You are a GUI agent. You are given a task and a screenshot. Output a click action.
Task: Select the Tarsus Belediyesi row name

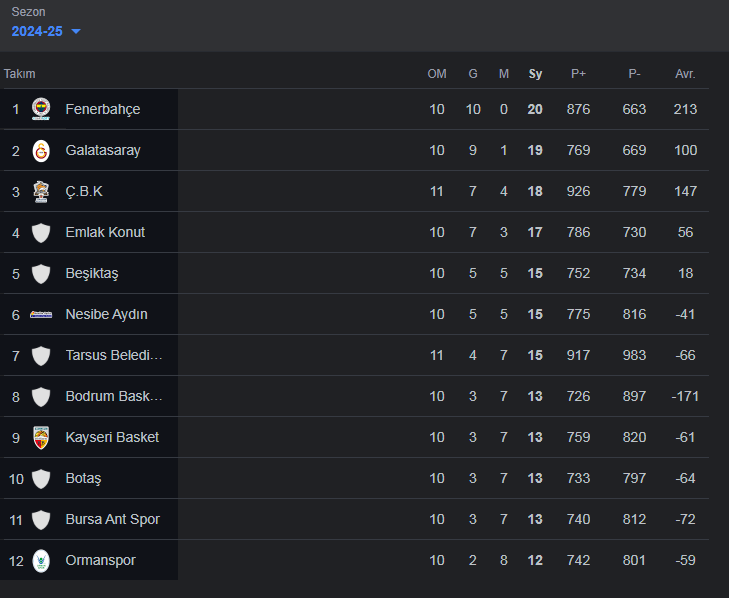pyautogui.click(x=113, y=355)
